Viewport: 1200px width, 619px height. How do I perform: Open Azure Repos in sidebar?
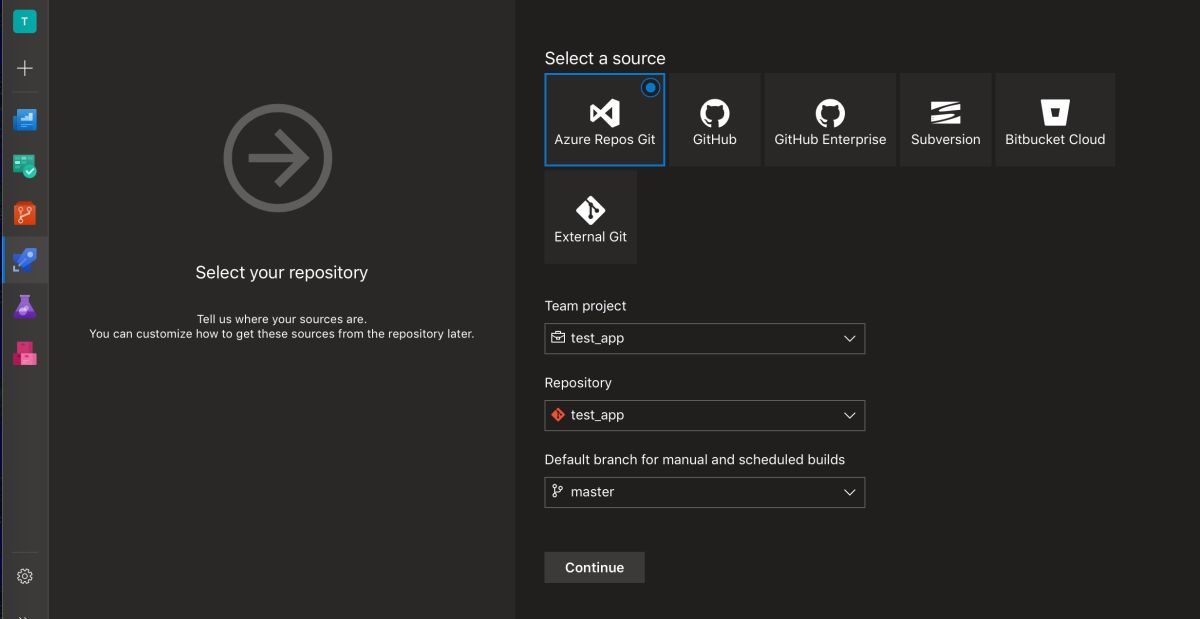[x=25, y=213]
